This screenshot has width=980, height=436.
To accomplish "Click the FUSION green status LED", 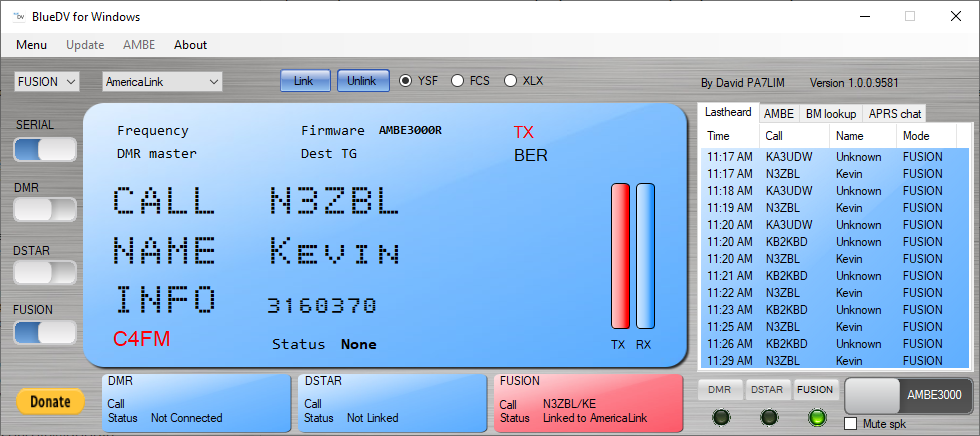I will coord(816,417).
